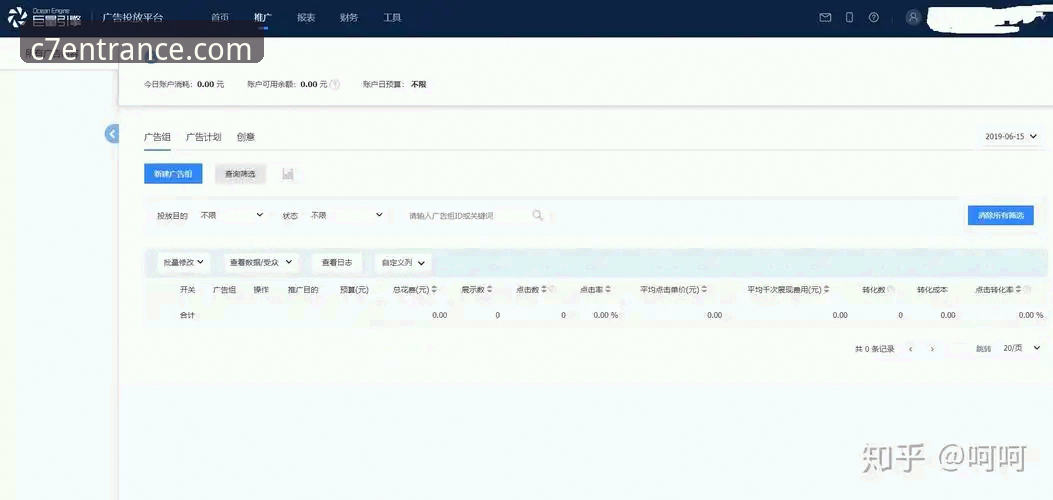This screenshot has height=500, width=1053.
Task: Click the search magnifier icon
Action: (537, 215)
